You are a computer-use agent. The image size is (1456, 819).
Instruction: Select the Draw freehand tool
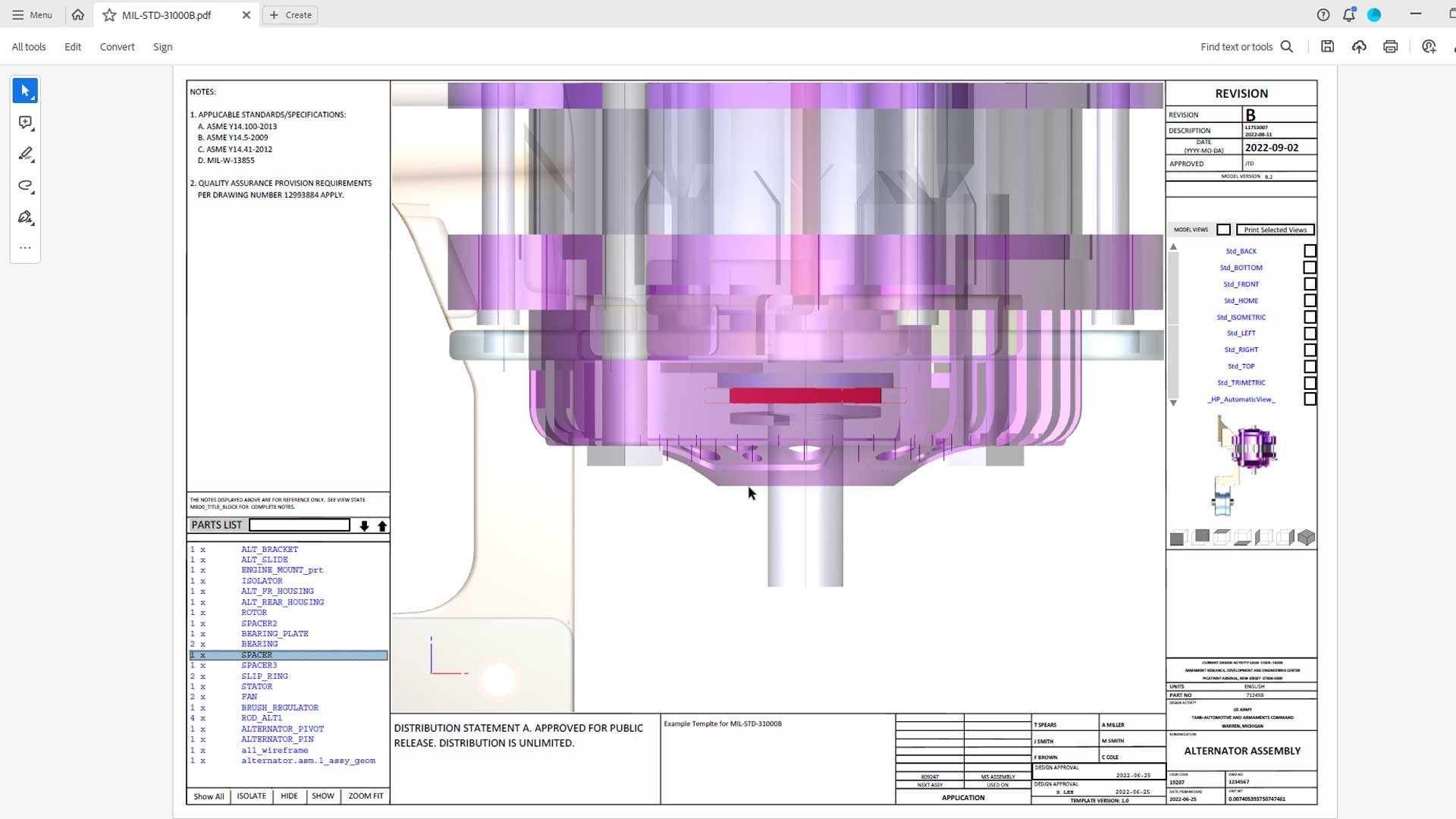tap(25, 186)
